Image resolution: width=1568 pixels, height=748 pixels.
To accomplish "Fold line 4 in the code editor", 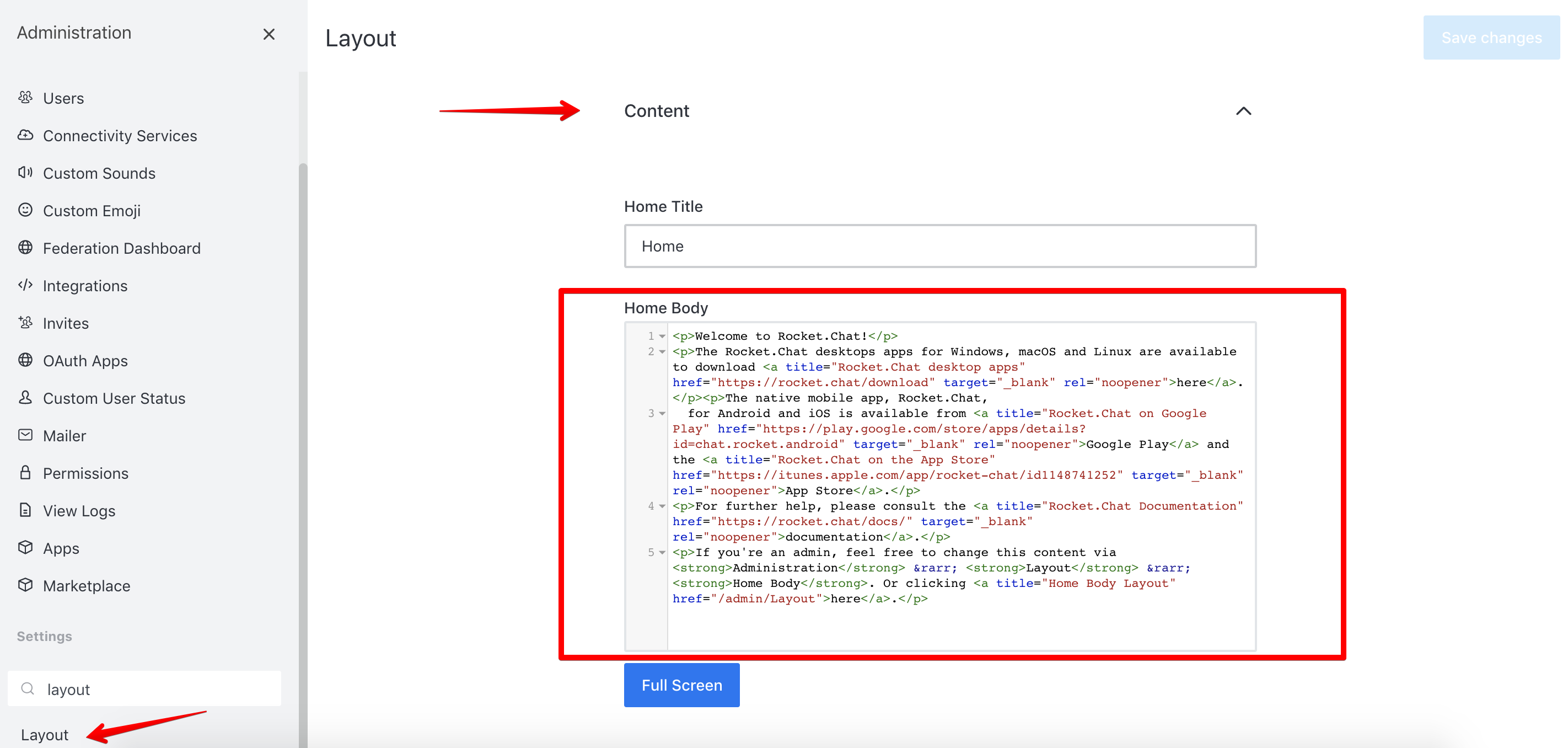I will click(x=662, y=507).
